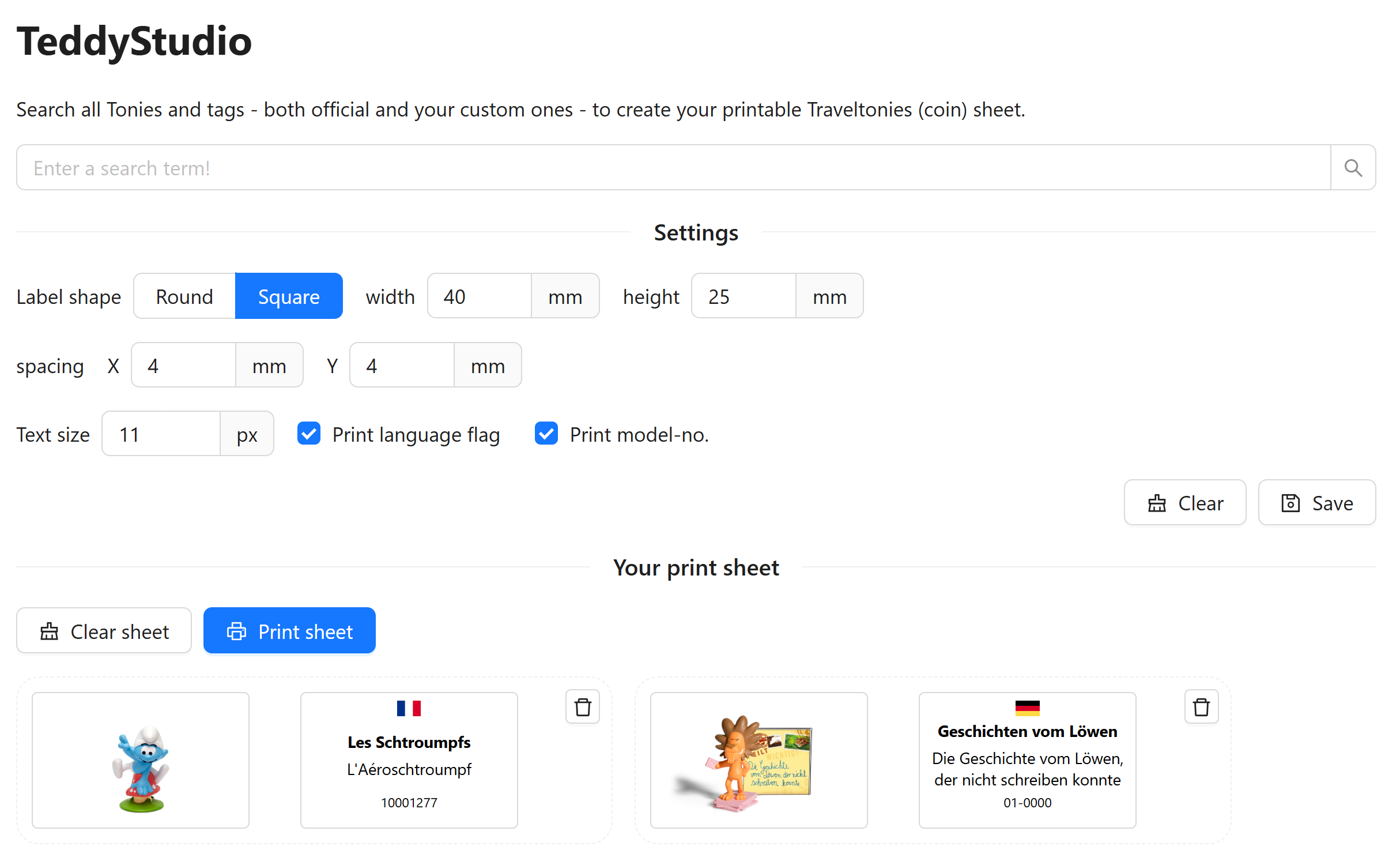Uncheck Print model-no. checkbox
This screenshot has width=1400, height=850.
pos(546,434)
